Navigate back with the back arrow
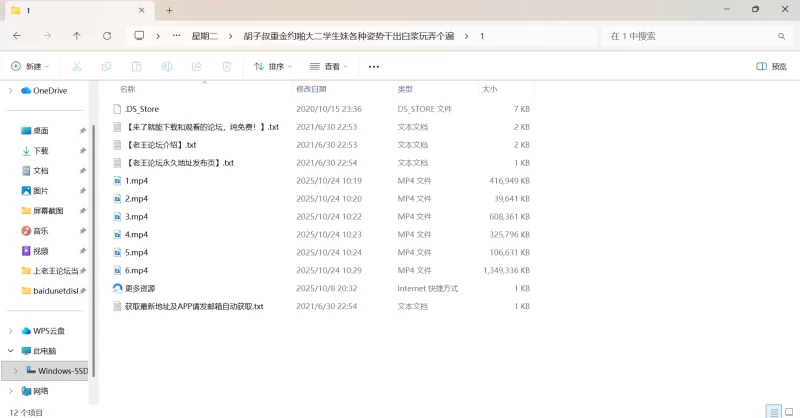800x418 pixels. (x=17, y=35)
